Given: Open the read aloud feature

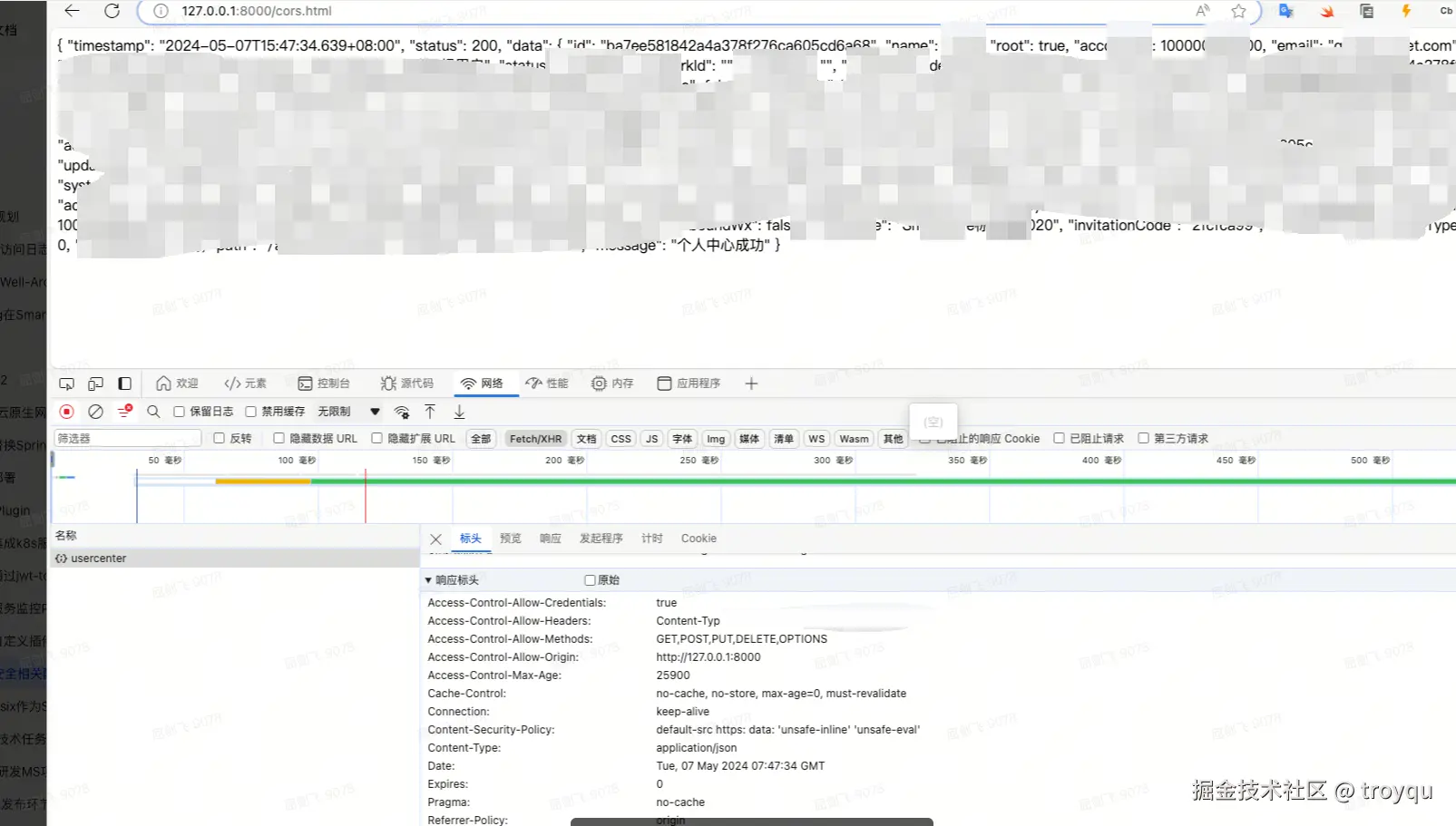Looking at the screenshot, I should pyautogui.click(x=1202, y=11).
